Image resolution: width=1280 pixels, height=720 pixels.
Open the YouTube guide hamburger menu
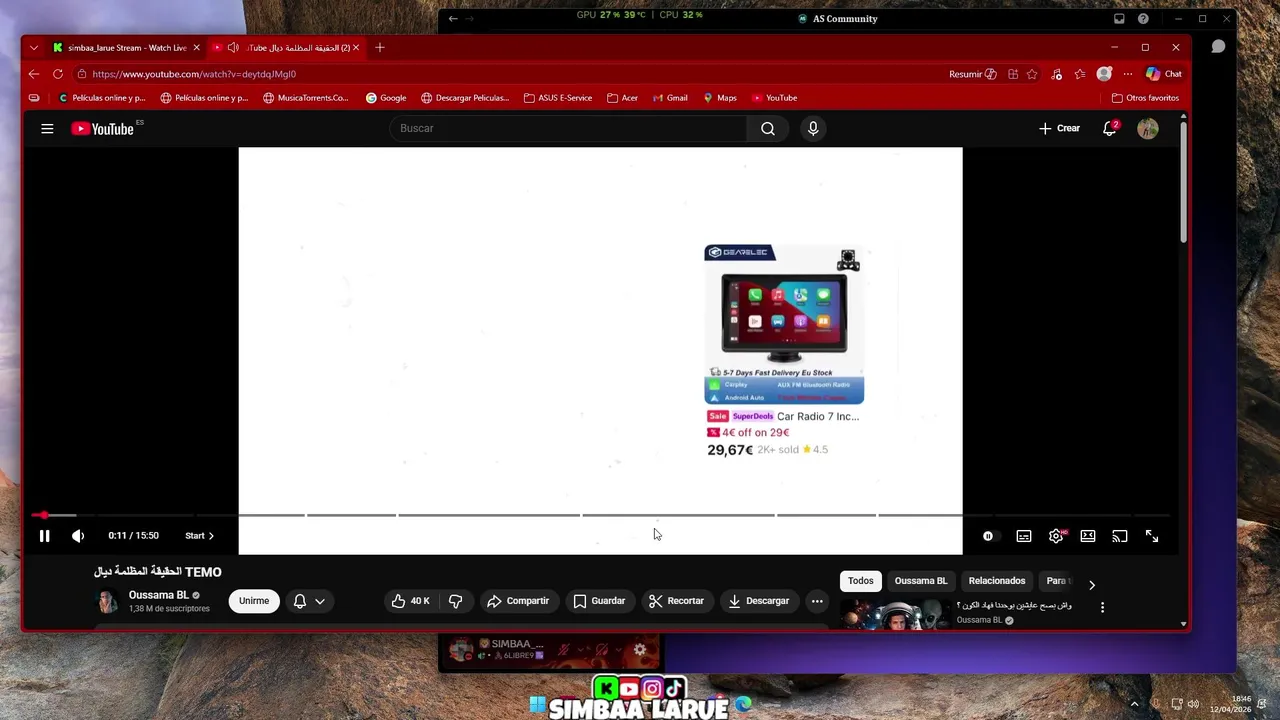click(47, 128)
